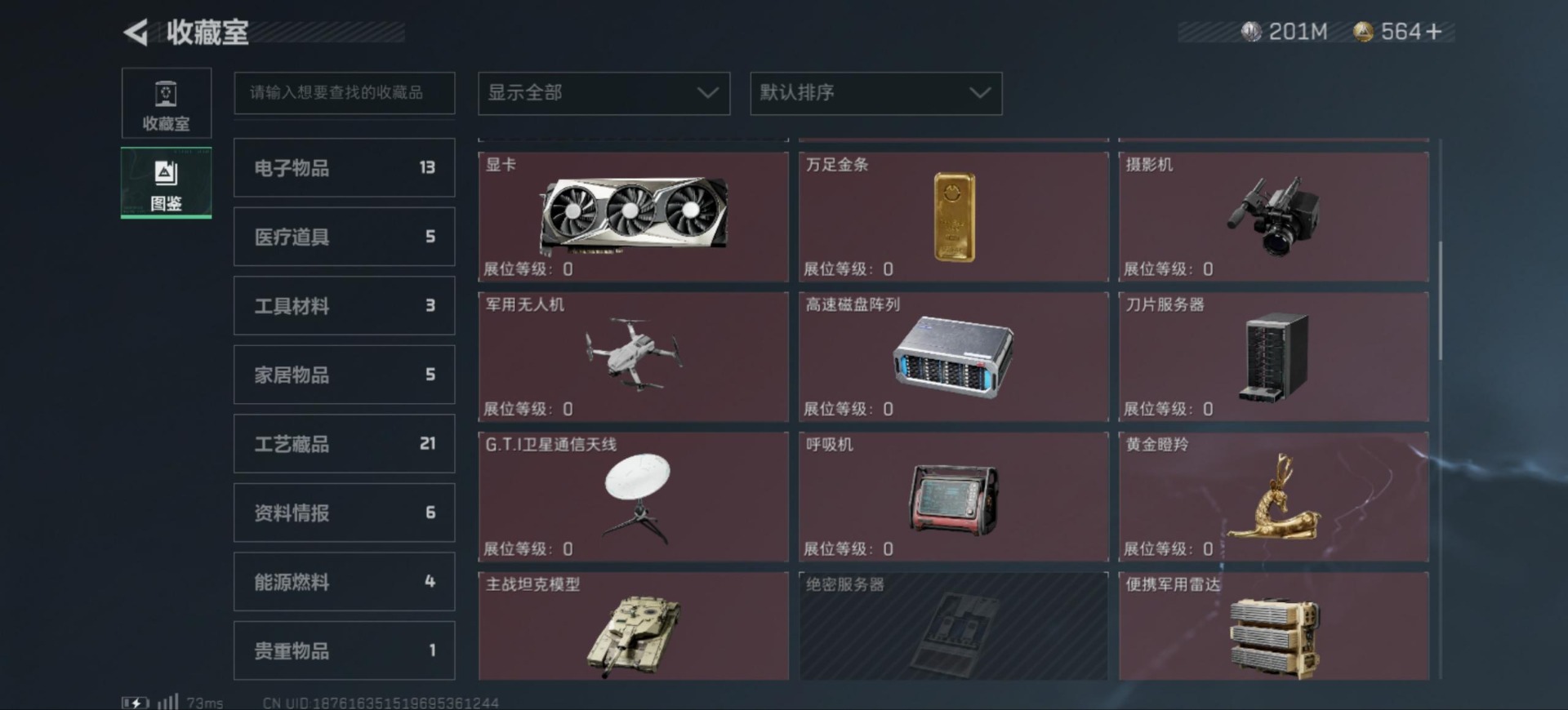Click the item list vertical scrollbar
The width and height of the screenshot is (1568, 710).
click(1440, 300)
